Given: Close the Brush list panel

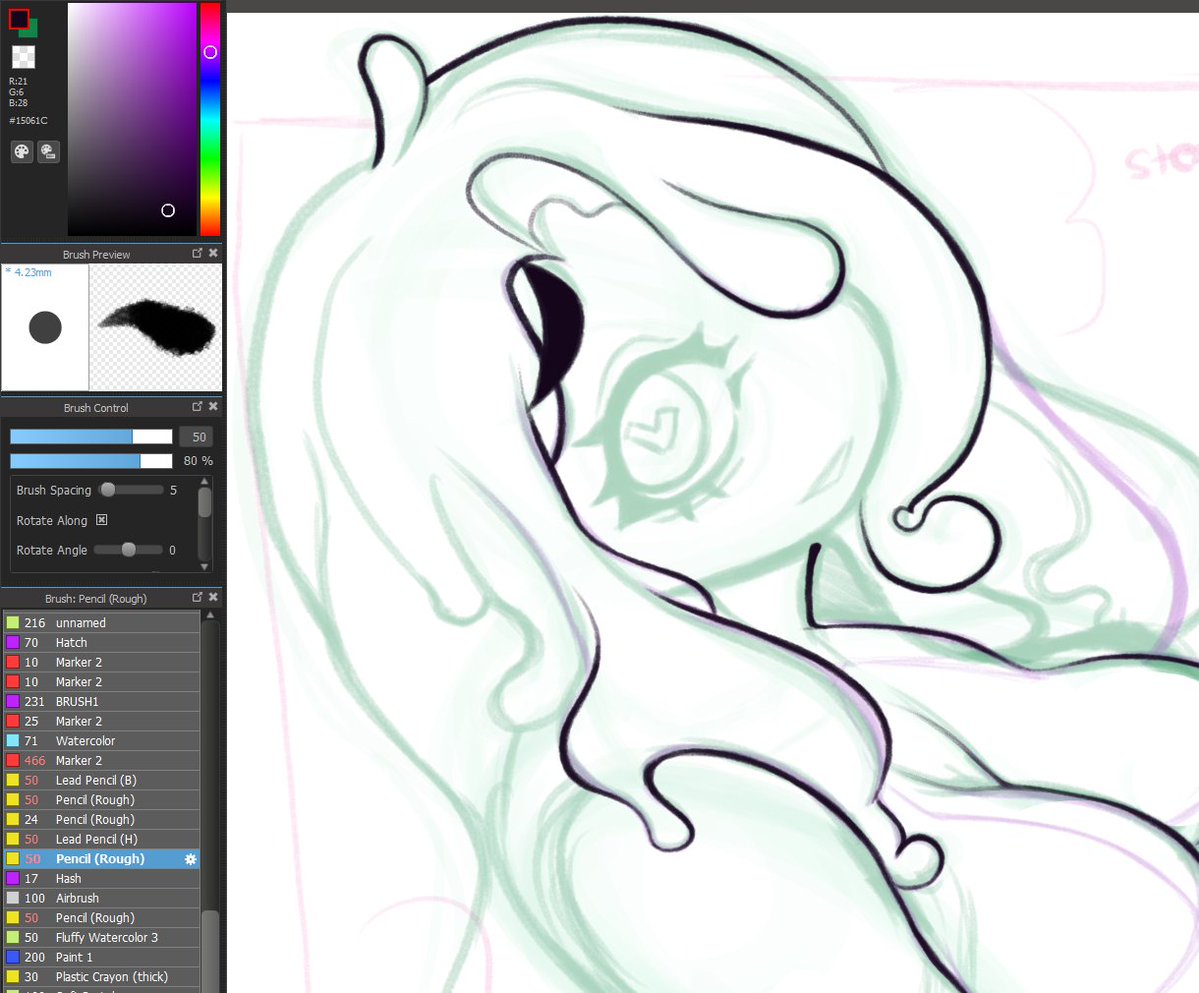Looking at the screenshot, I should [213, 597].
